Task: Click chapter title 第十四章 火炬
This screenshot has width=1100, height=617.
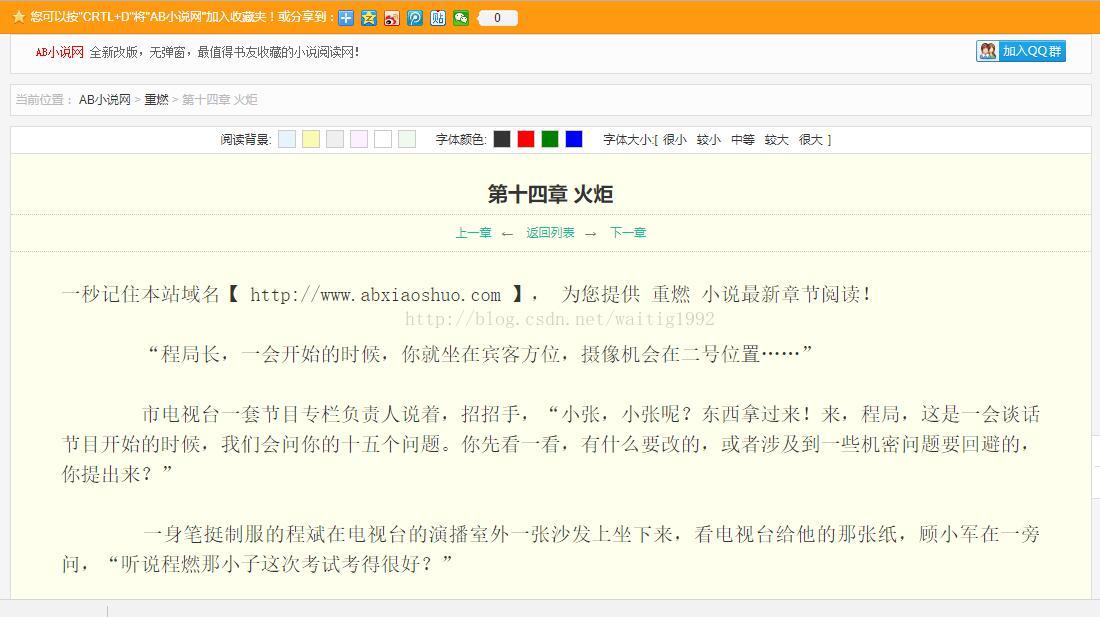Action: point(551,194)
